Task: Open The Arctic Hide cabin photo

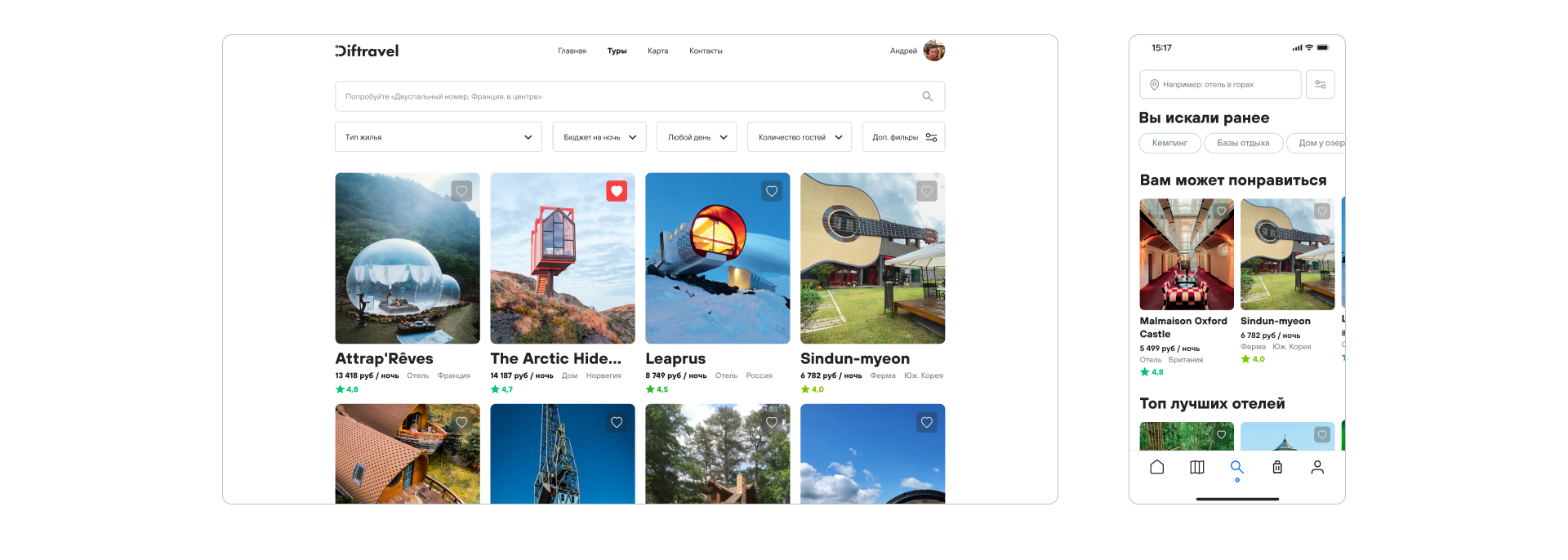Action: pyautogui.click(x=563, y=258)
